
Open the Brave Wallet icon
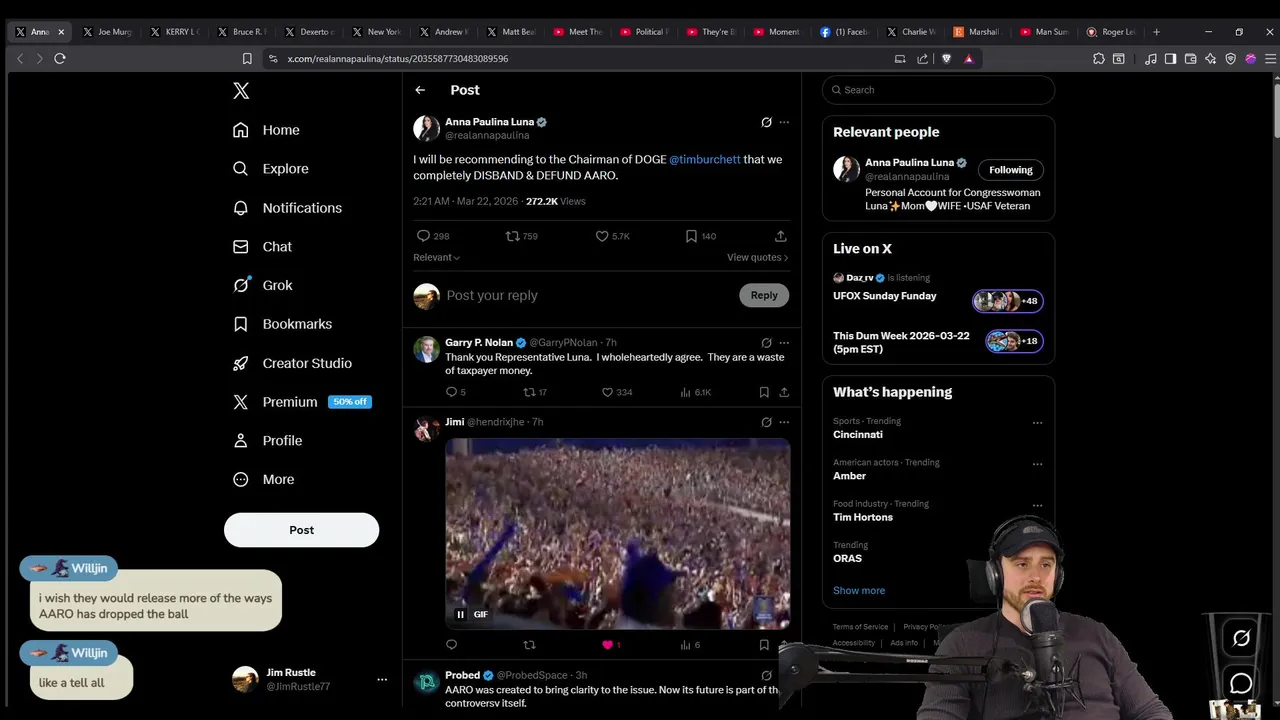click(x=1190, y=59)
